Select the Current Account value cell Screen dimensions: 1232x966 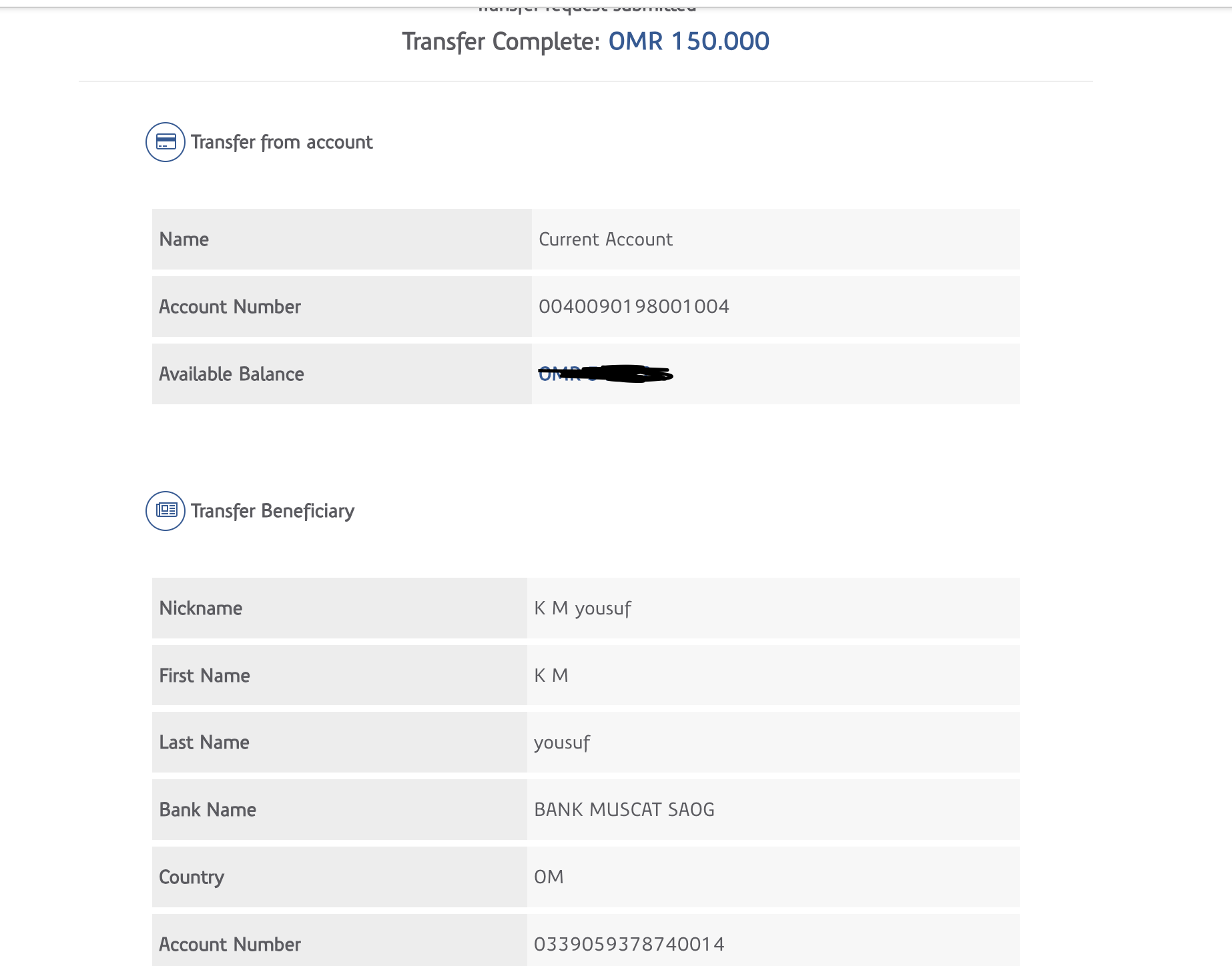coord(605,239)
